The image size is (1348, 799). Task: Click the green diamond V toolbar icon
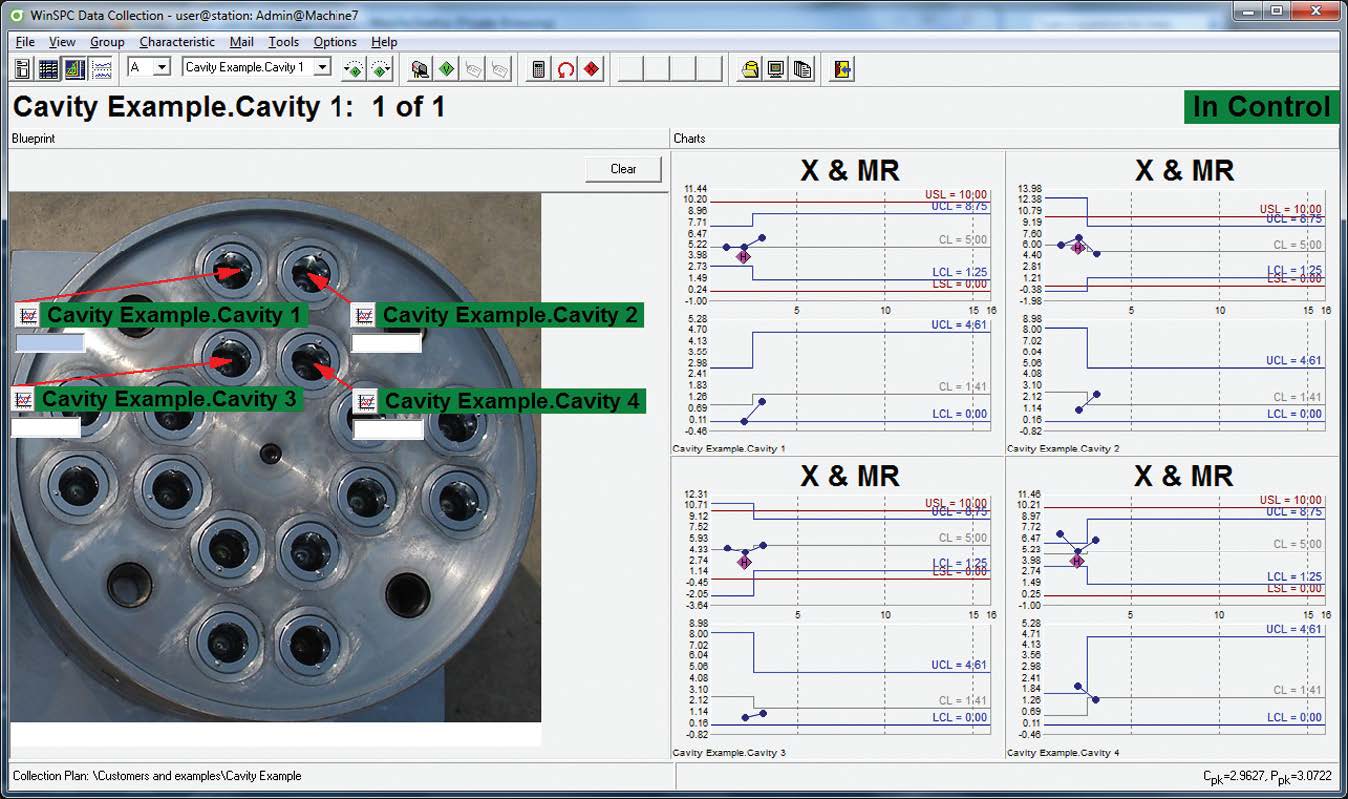(447, 69)
